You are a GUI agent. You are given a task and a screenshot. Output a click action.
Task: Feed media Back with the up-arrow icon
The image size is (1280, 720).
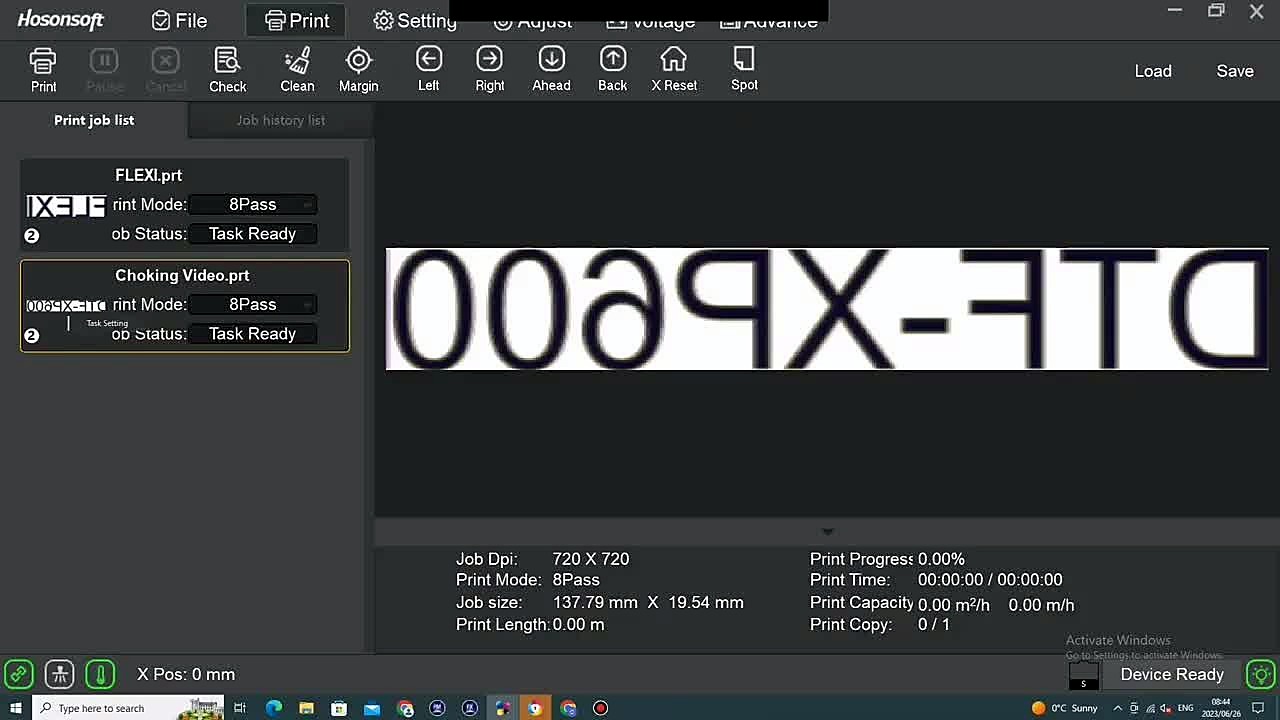[613, 69]
